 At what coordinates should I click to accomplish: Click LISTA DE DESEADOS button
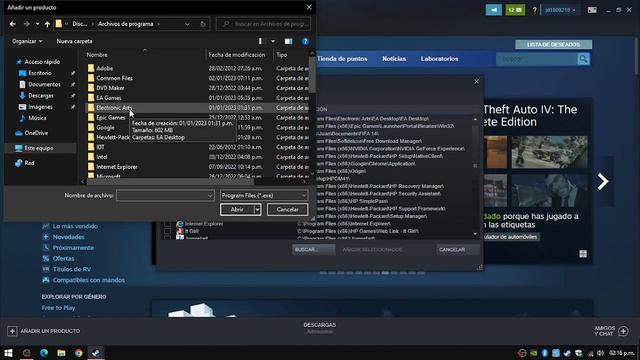(553, 44)
